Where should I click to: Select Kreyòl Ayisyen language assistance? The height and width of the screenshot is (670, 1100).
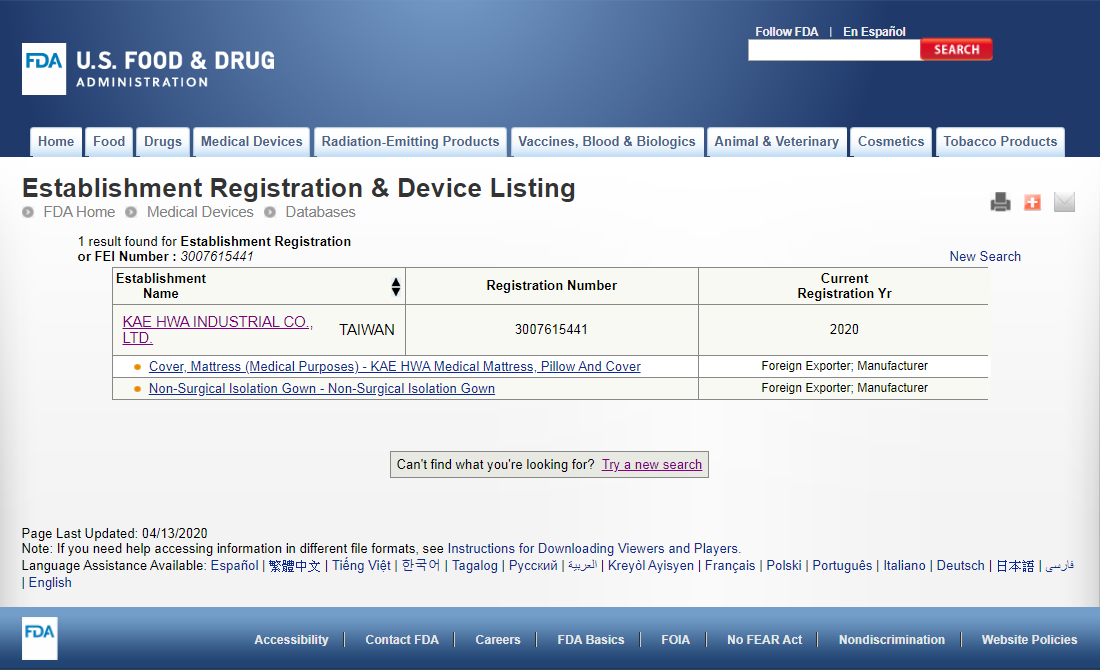(x=651, y=565)
